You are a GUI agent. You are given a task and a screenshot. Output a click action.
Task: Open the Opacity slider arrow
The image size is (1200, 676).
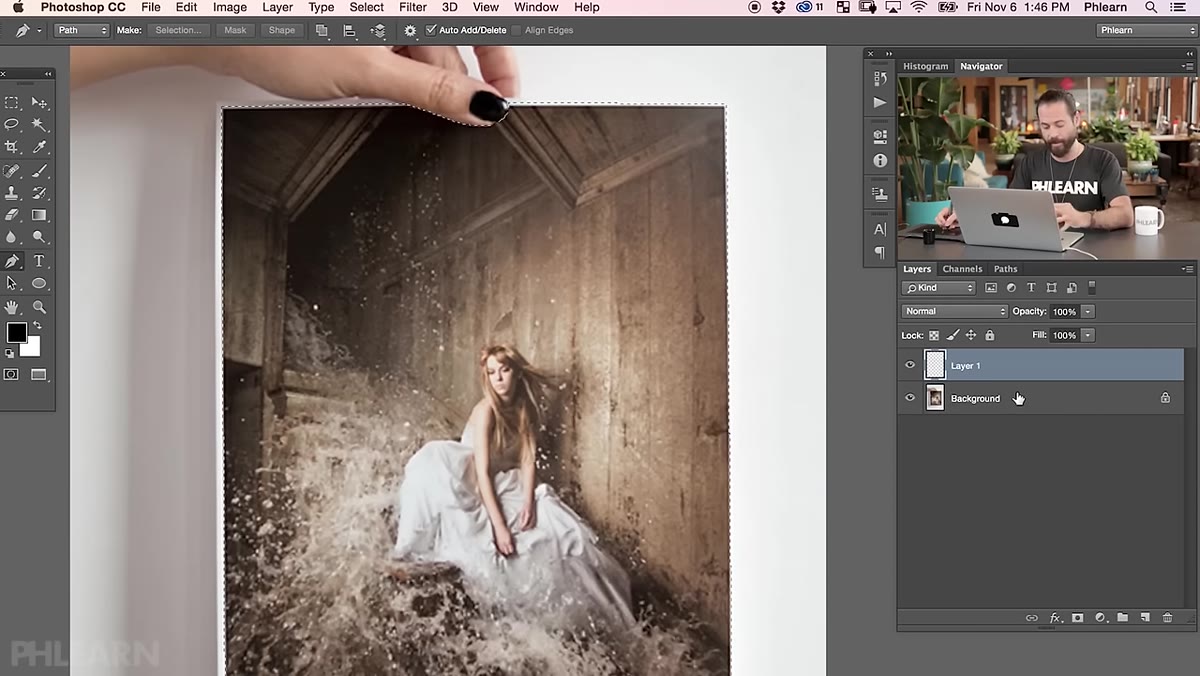point(1088,312)
